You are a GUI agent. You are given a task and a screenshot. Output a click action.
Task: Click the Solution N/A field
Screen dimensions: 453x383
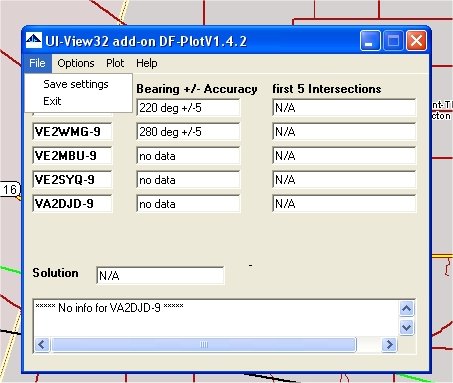[x=160, y=275]
